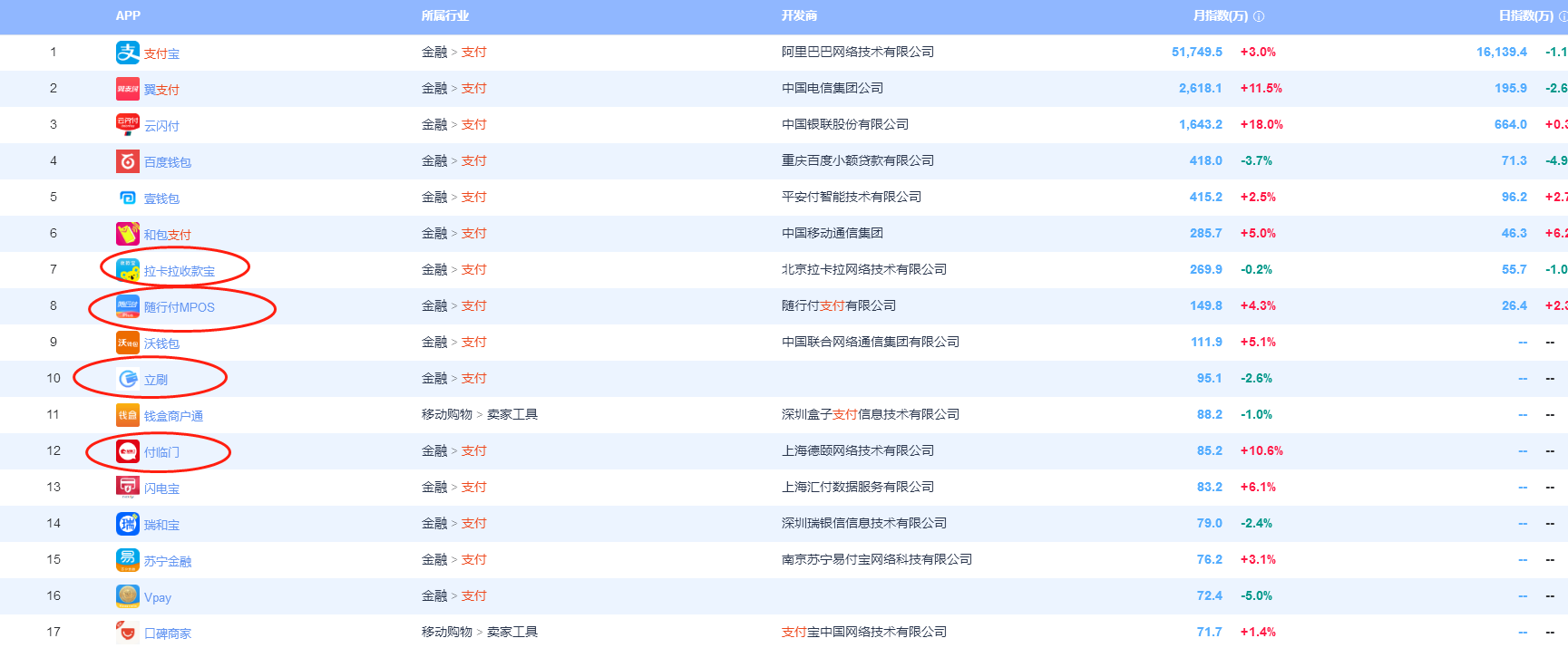Image resolution: width=1568 pixels, height=648 pixels.
Task: Click the 钱盒商户通 app icon
Action: tap(128, 415)
